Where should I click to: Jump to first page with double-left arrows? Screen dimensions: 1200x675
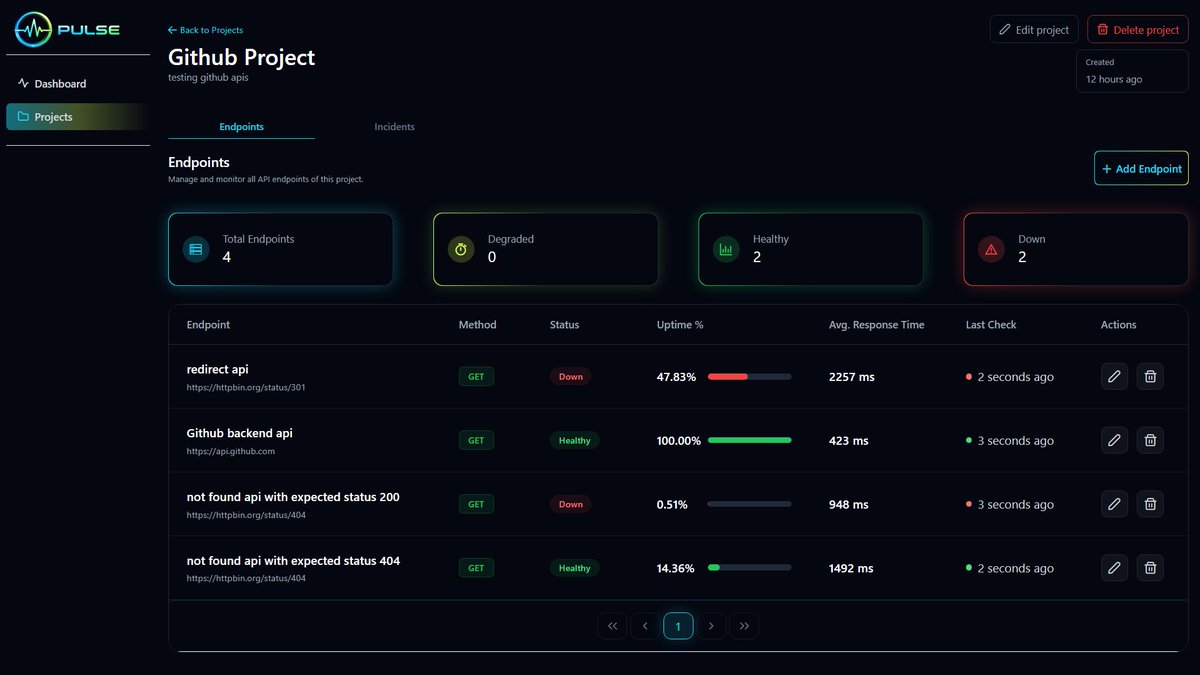612,626
